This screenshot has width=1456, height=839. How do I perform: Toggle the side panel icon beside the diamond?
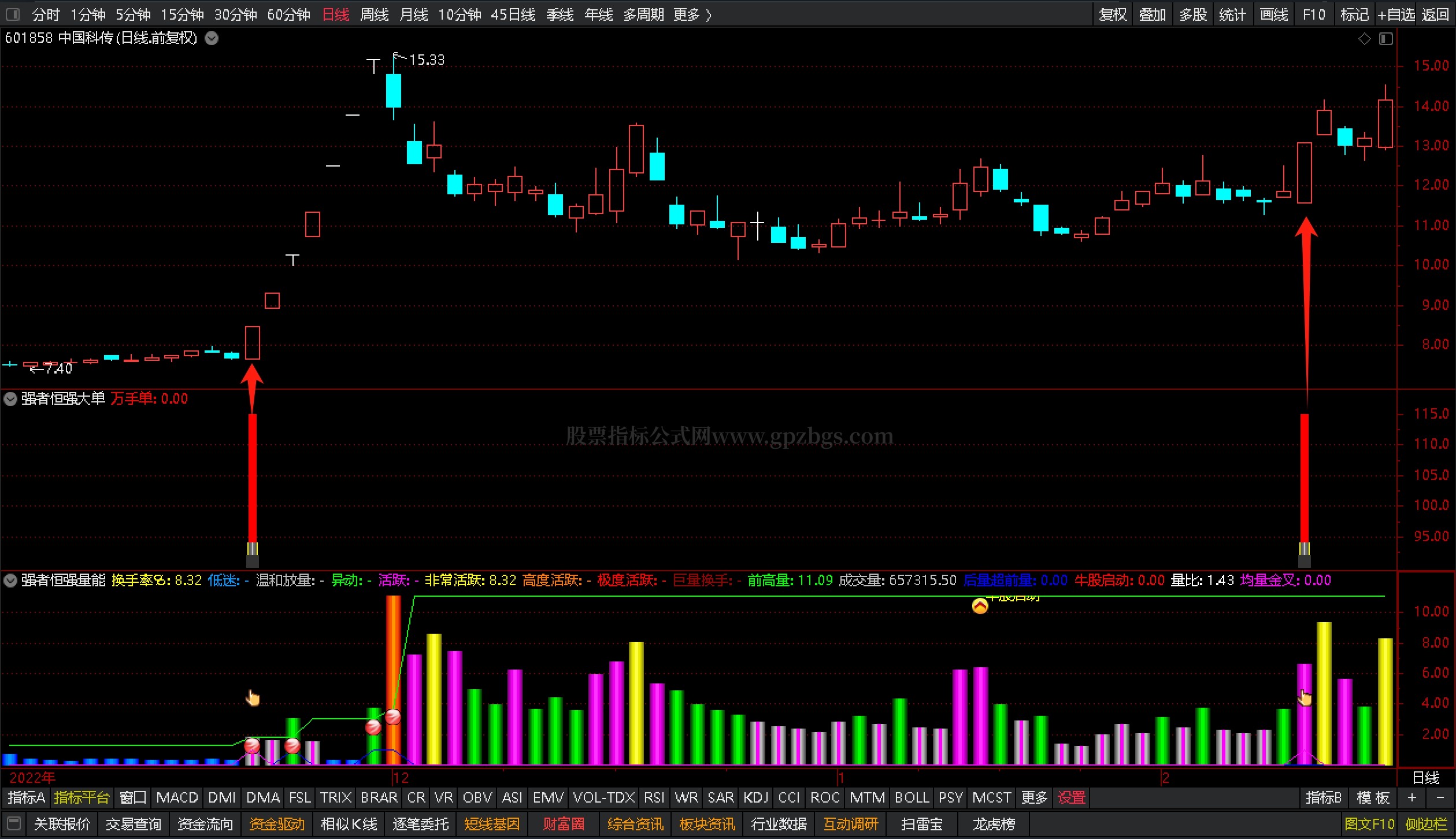(1385, 39)
